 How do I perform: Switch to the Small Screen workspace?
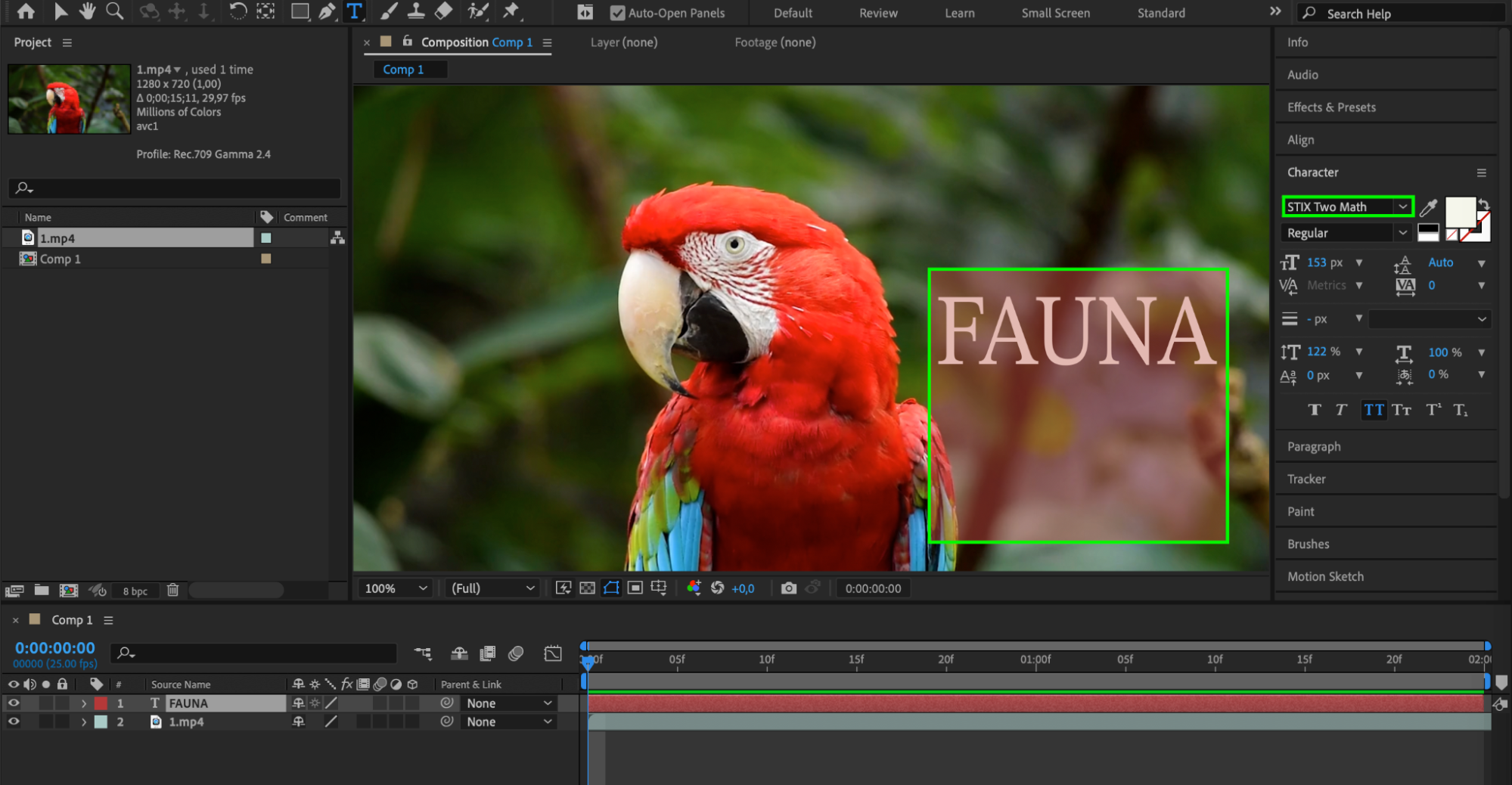[1055, 13]
